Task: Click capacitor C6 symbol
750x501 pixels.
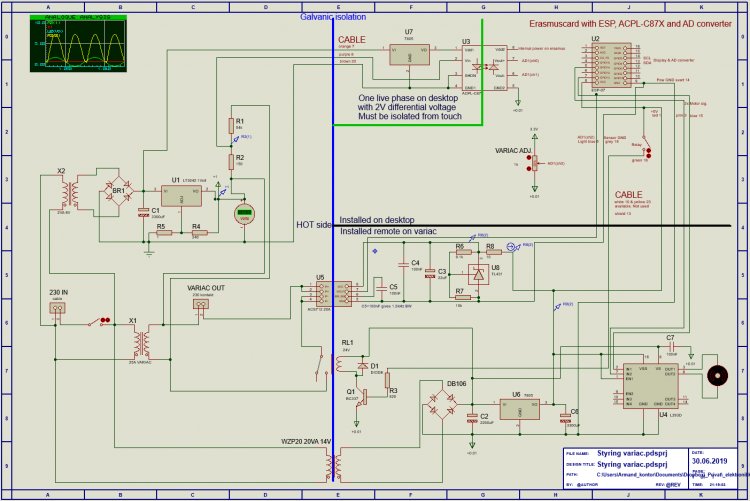Action: pyautogui.click(x=565, y=418)
